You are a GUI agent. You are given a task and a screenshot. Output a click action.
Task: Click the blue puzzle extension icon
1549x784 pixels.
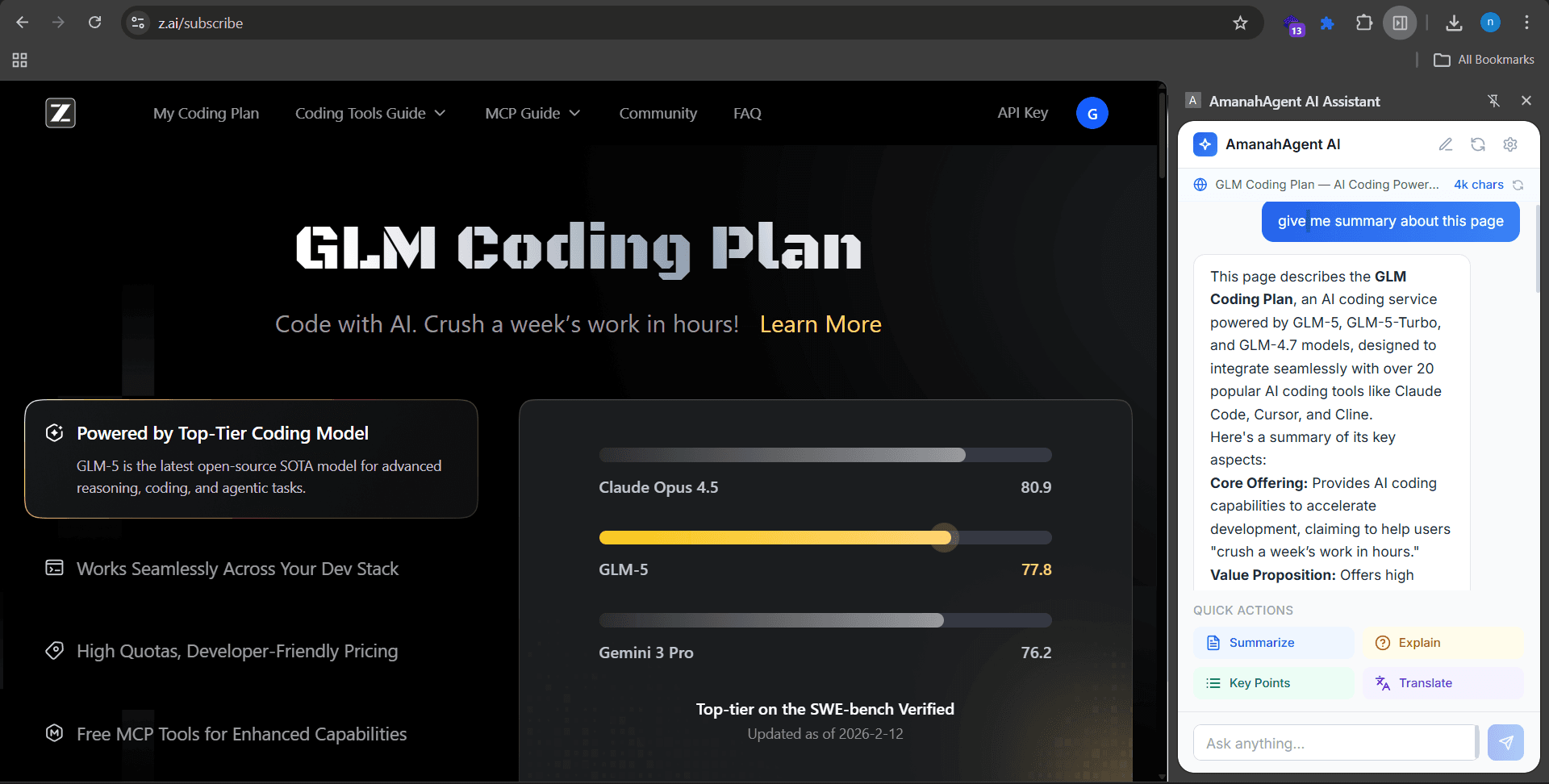[1327, 23]
